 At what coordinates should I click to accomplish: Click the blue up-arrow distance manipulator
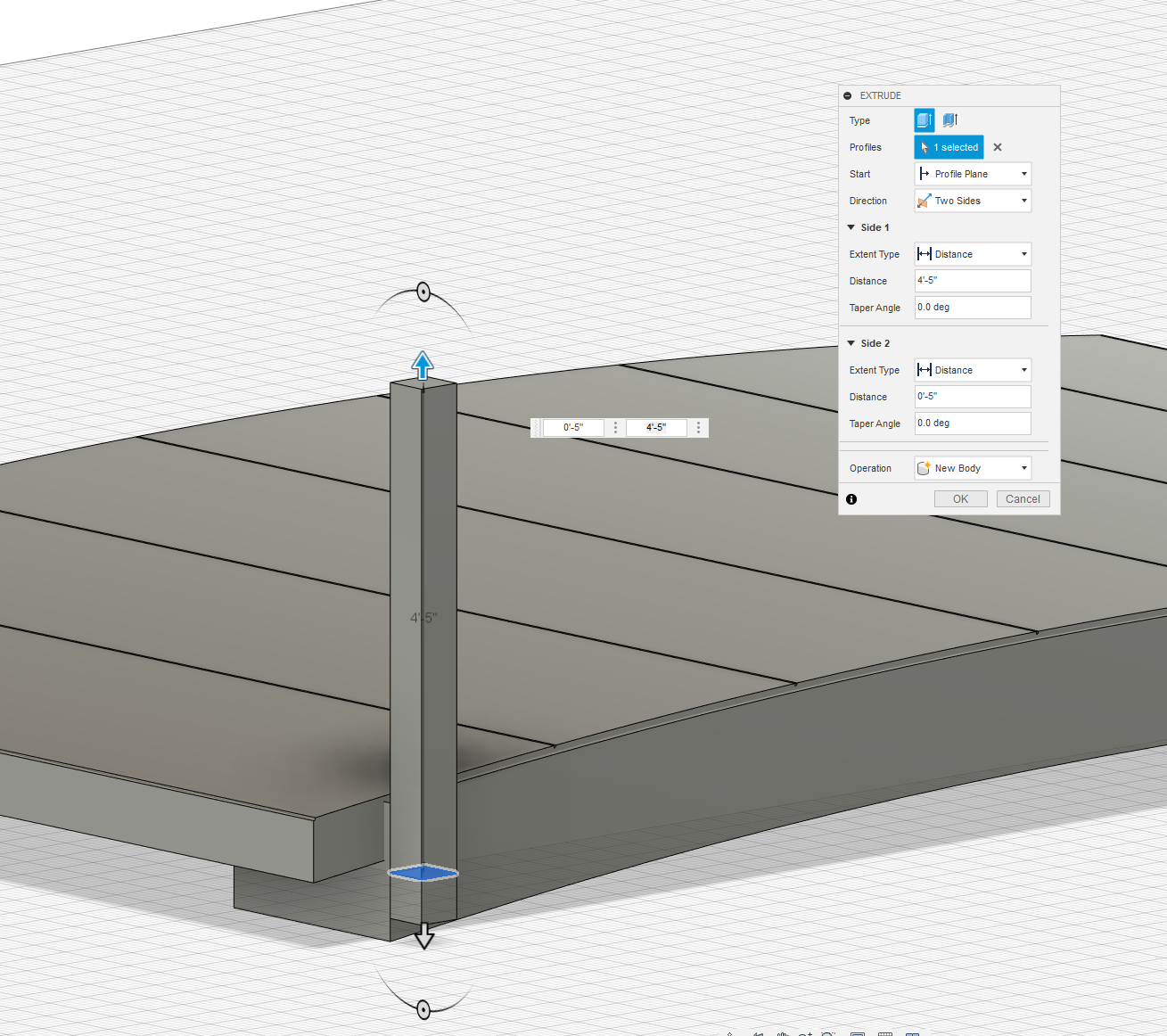click(x=423, y=365)
